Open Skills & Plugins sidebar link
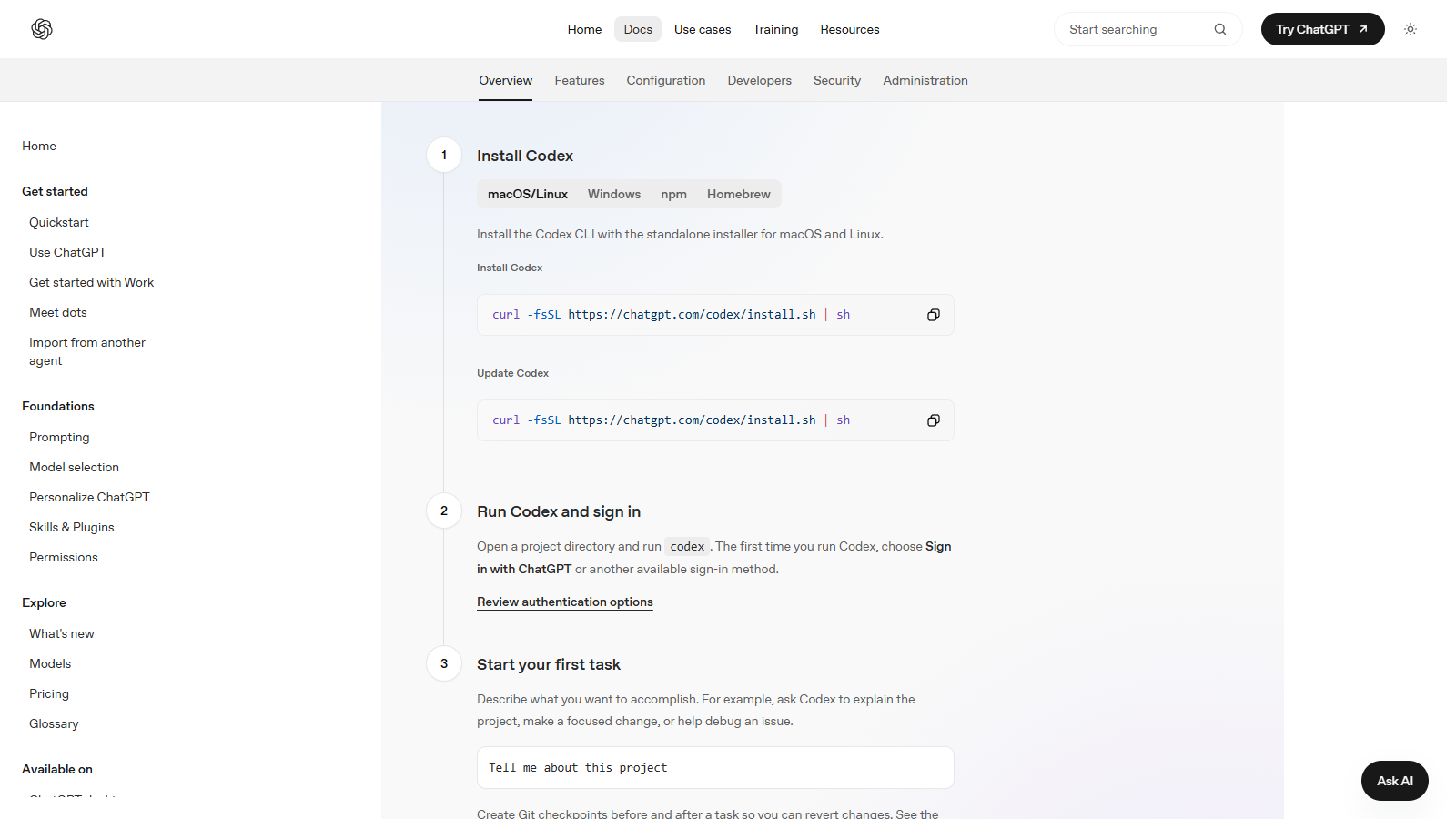The image size is (1456, 819). pos(72,527)
